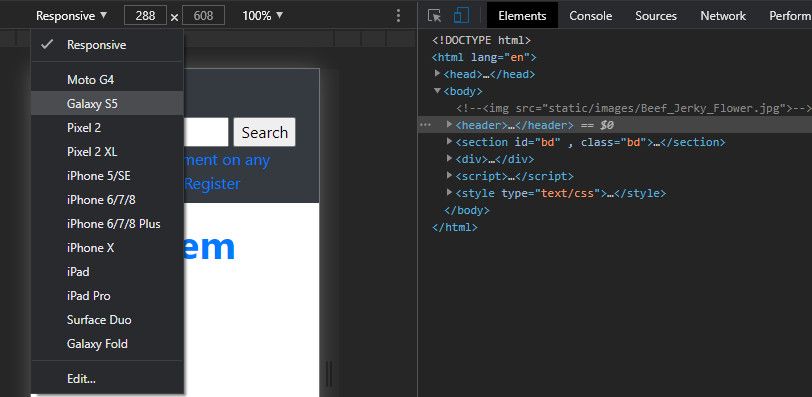
Task: Expand the section id="bd" node
Action: (450, 142)
